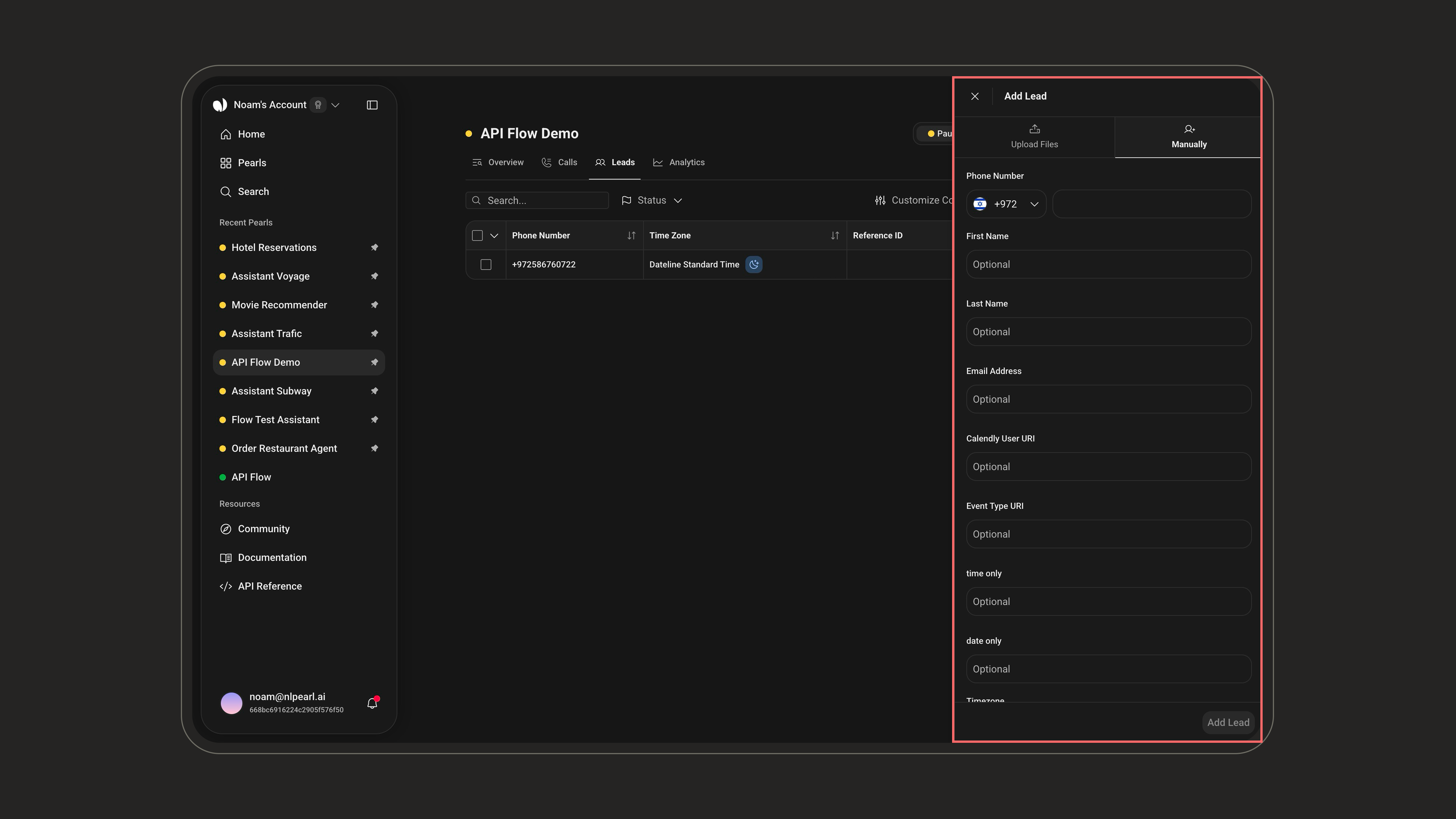
Task: Click the night-mode moon badge by Dateline Standard Time
Action: coord(754,264)
